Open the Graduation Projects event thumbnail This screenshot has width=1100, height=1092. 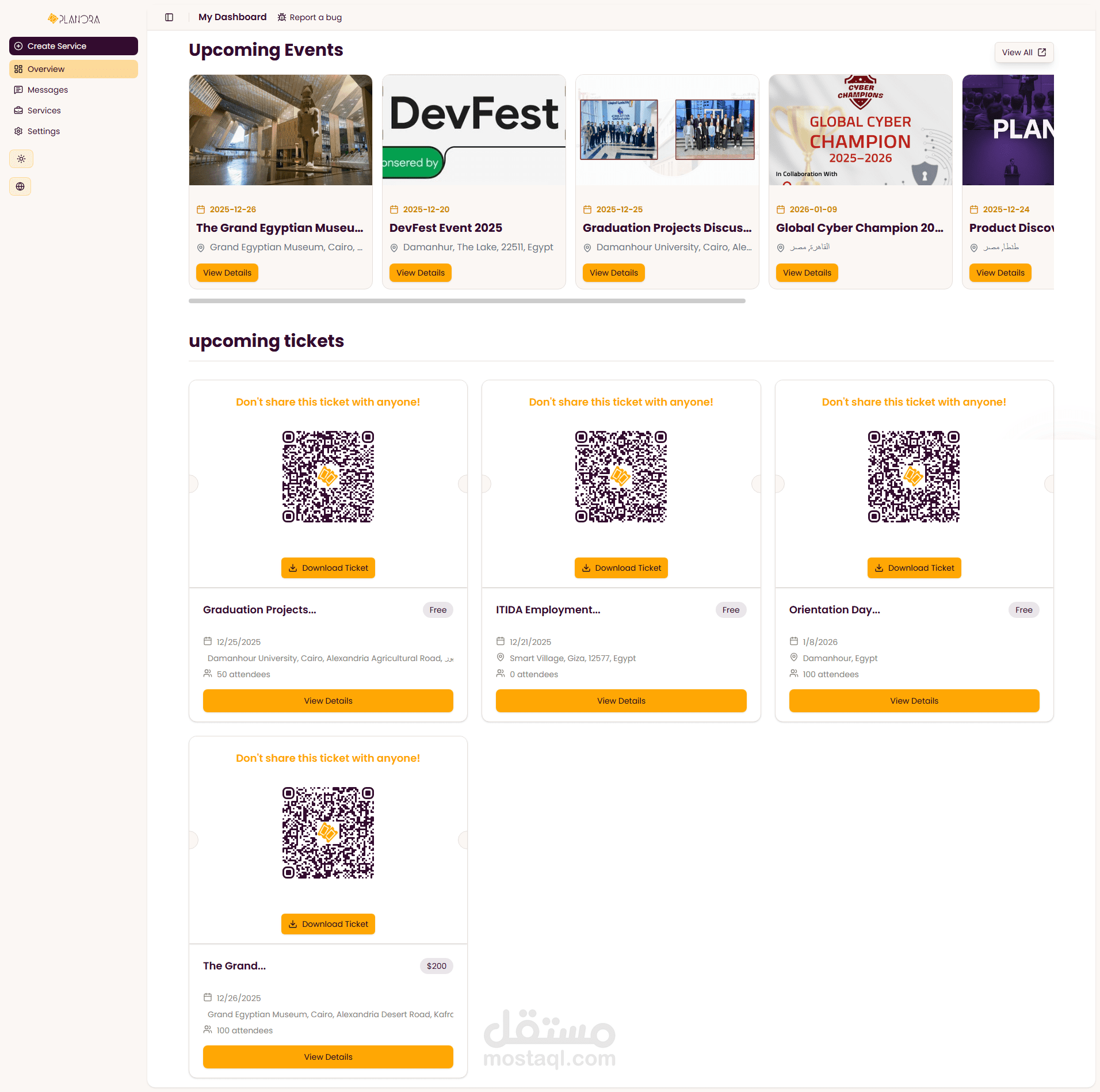point(667,130)
